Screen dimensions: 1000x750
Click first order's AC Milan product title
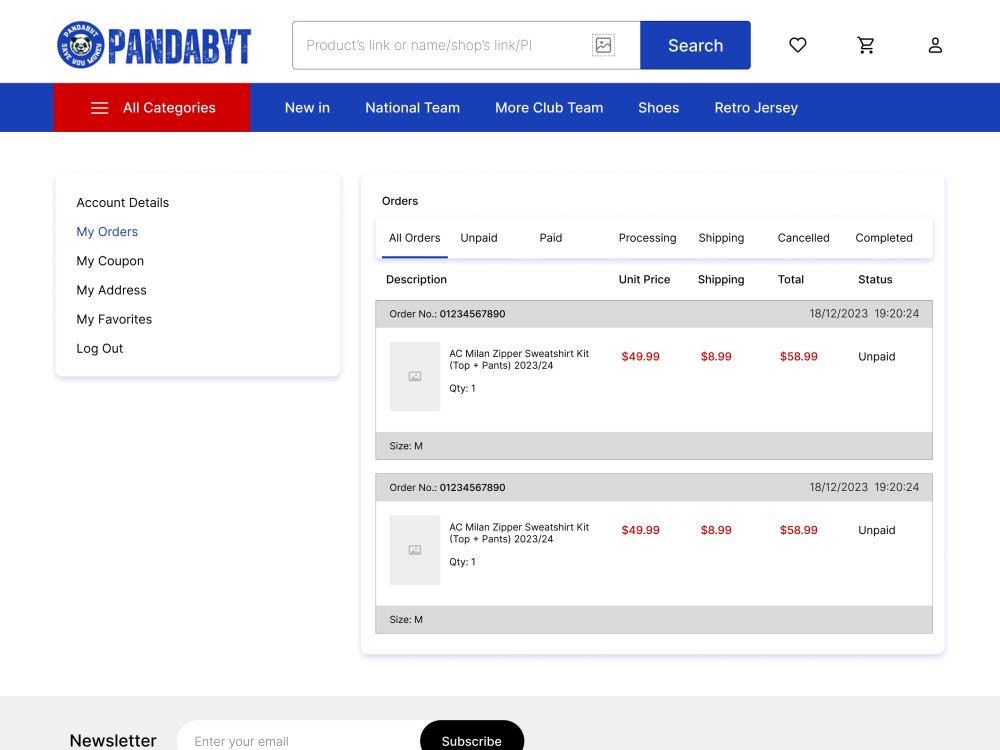519,360
